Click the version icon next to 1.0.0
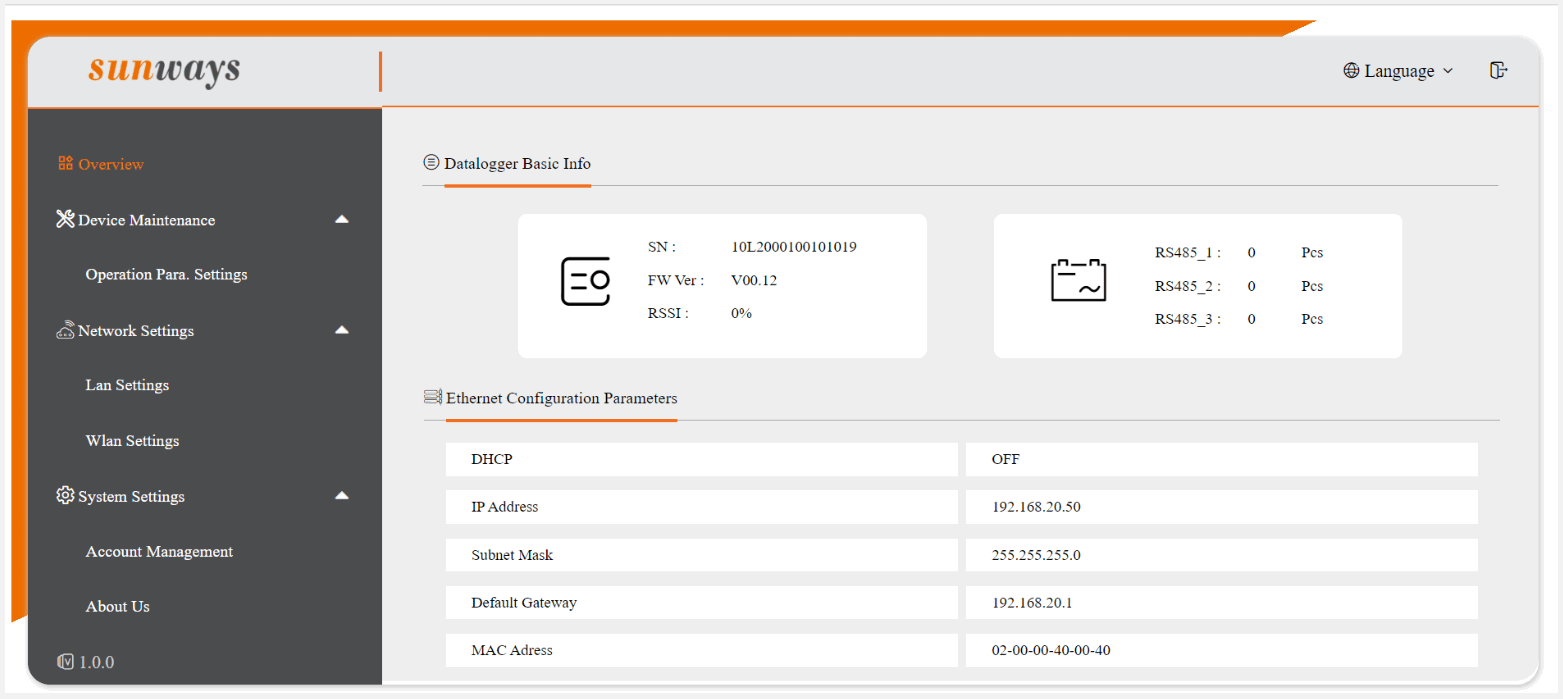 pos(66,662)
